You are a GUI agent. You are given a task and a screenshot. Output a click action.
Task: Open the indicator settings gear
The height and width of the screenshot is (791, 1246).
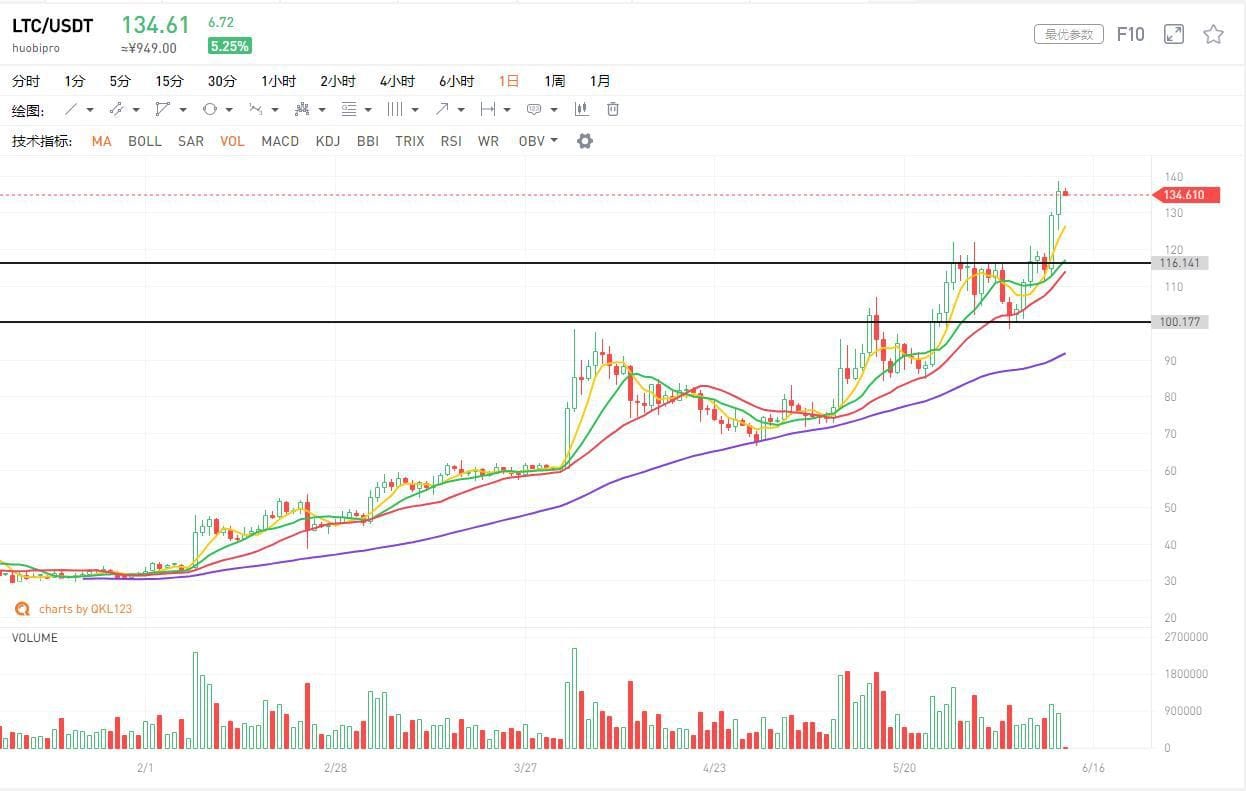point(584,141)
